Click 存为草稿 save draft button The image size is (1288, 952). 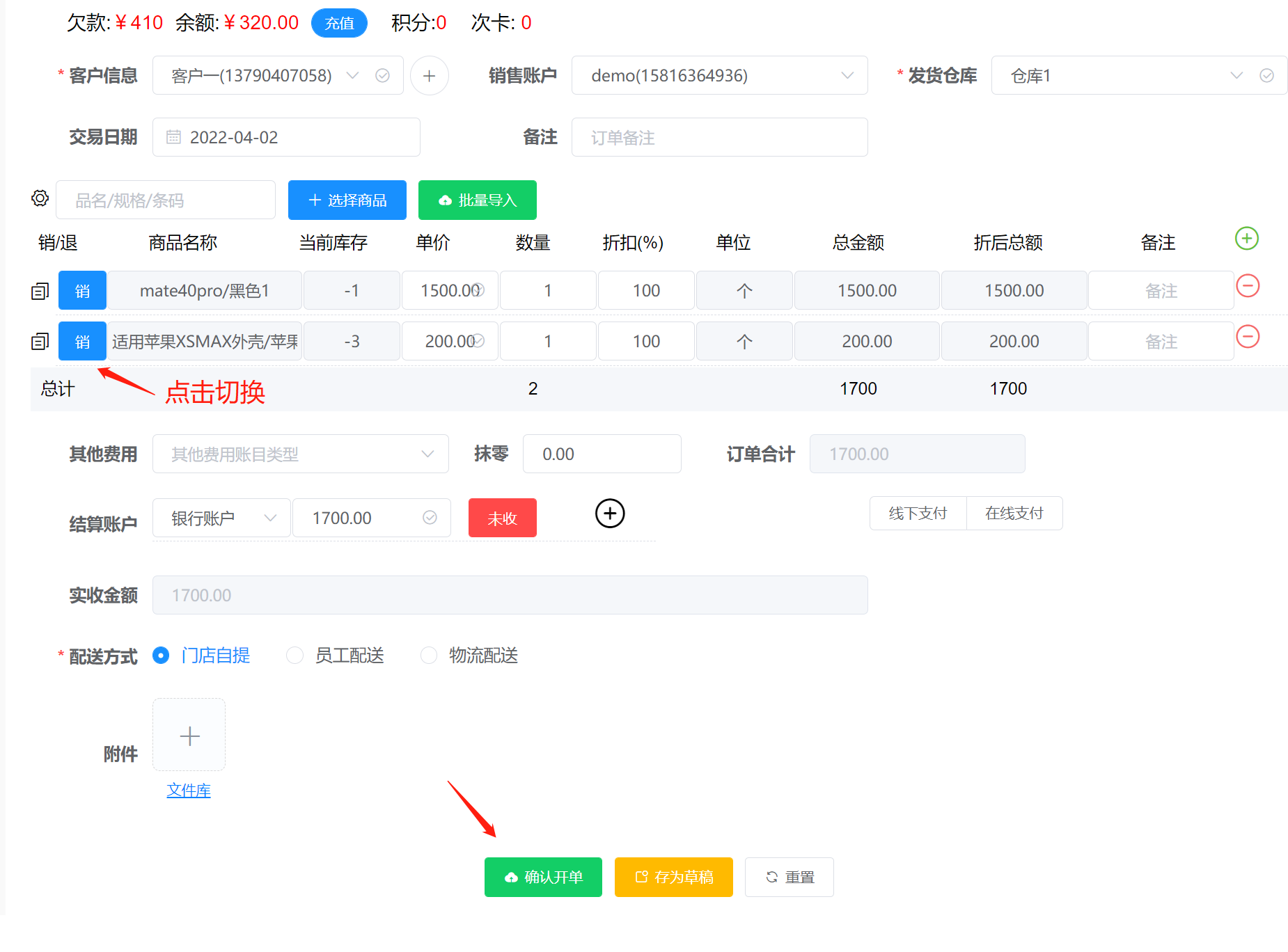click(x=674, y=877)
